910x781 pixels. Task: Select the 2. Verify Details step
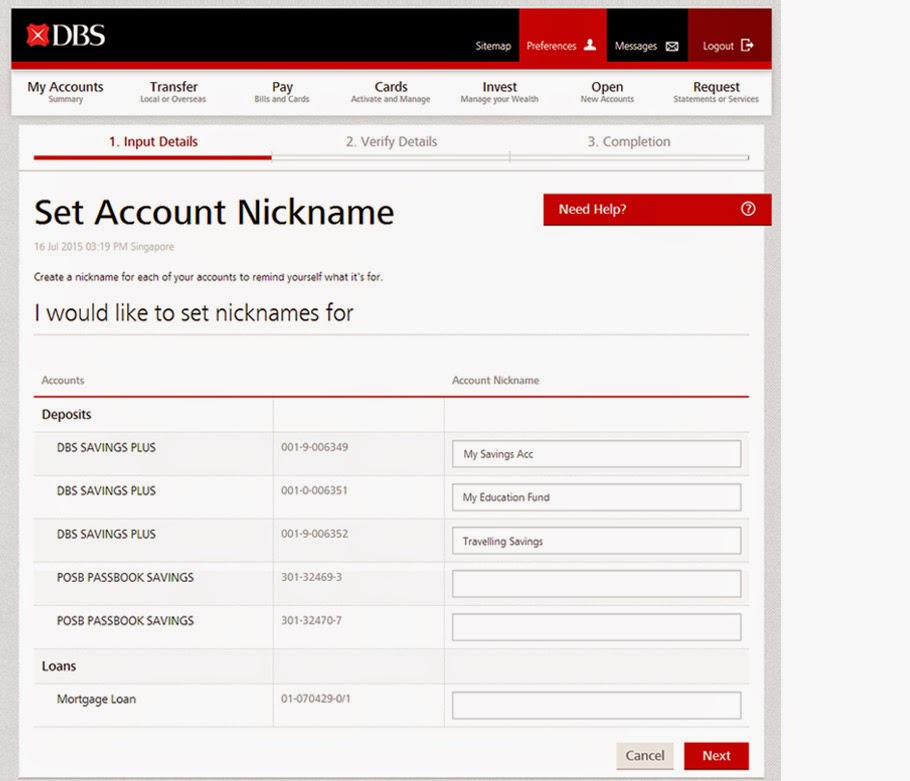click(391, 142)
